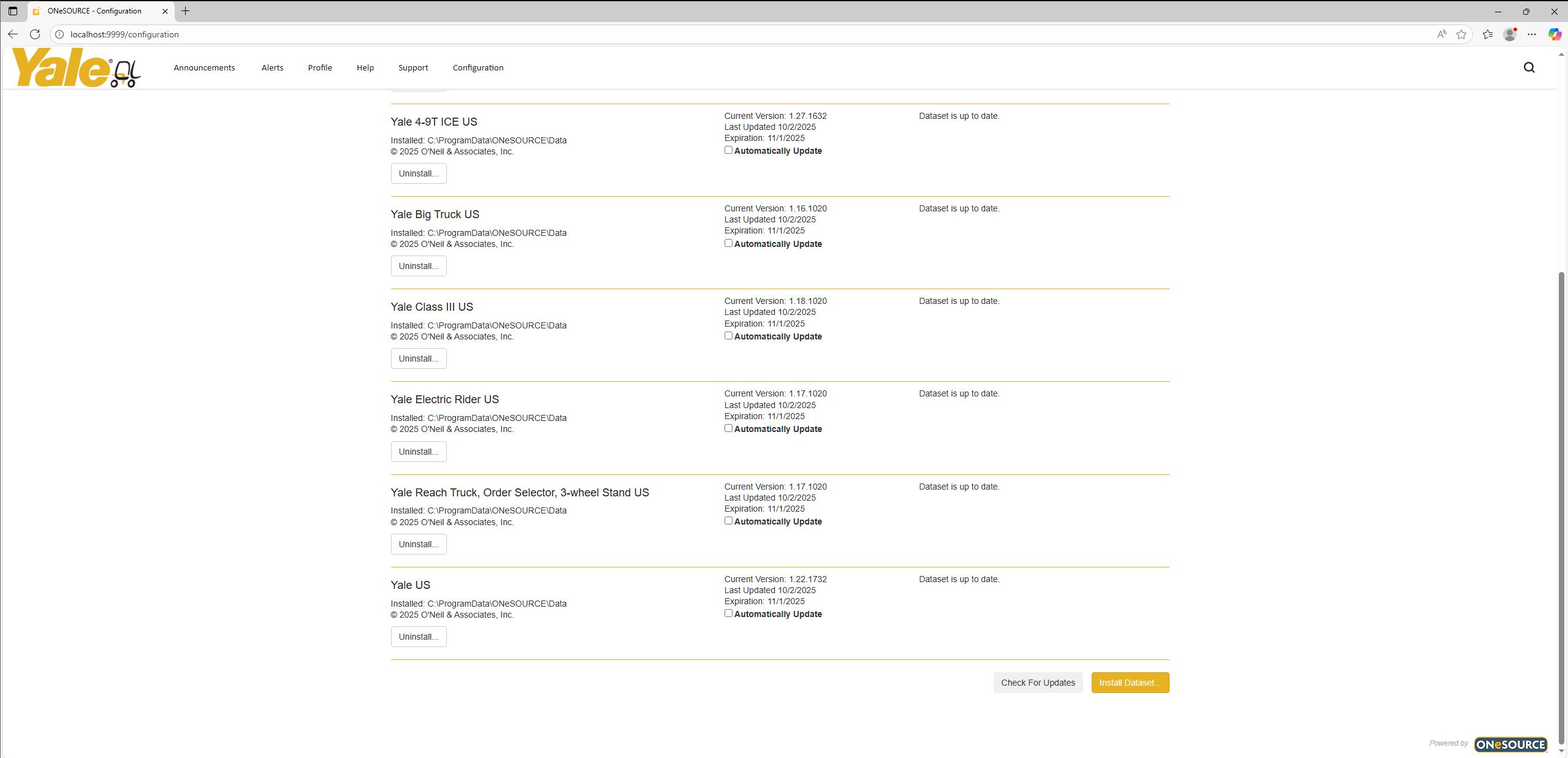Check Automatically Update for Yale US
Screen dimensions: 1568x758
[728, 613]
